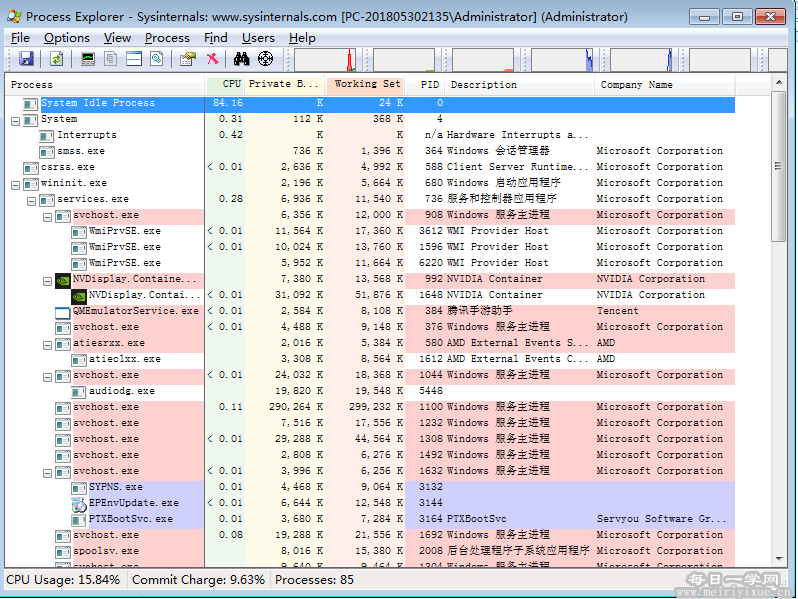Open the File menu

tap(20, 38)
